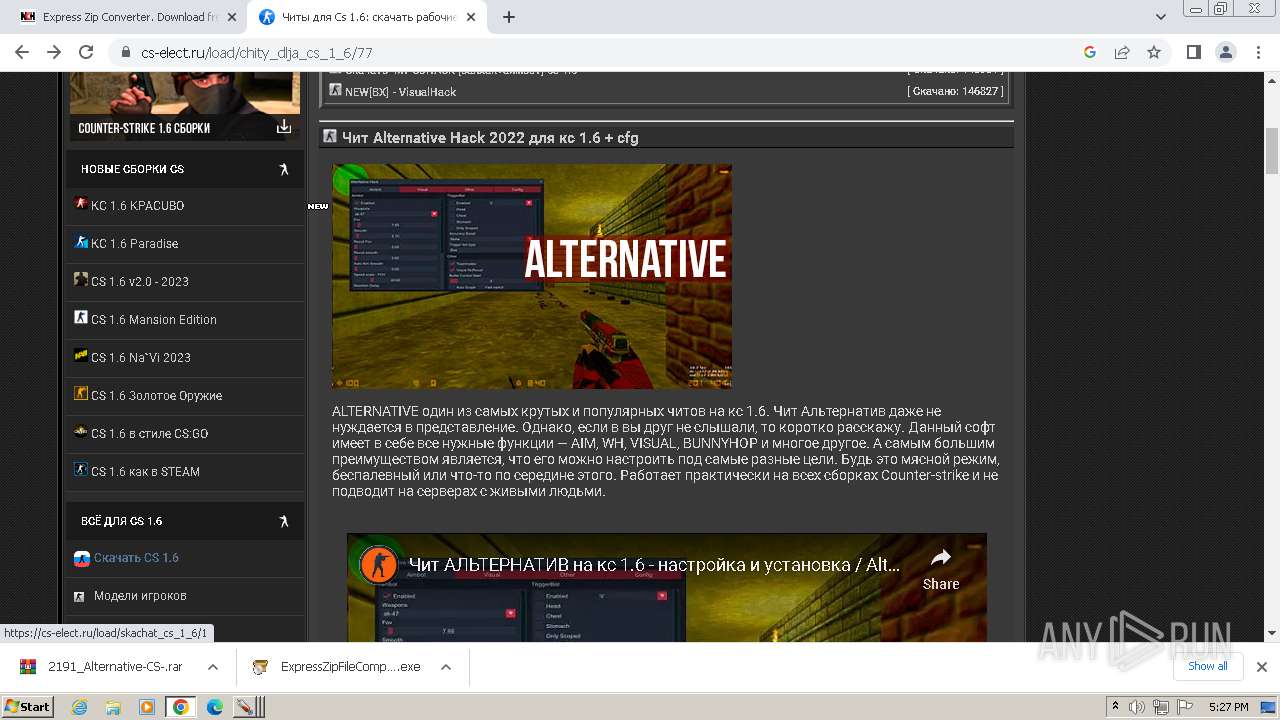Click the YouTube channel avatar icon

(x=378, y=565)
